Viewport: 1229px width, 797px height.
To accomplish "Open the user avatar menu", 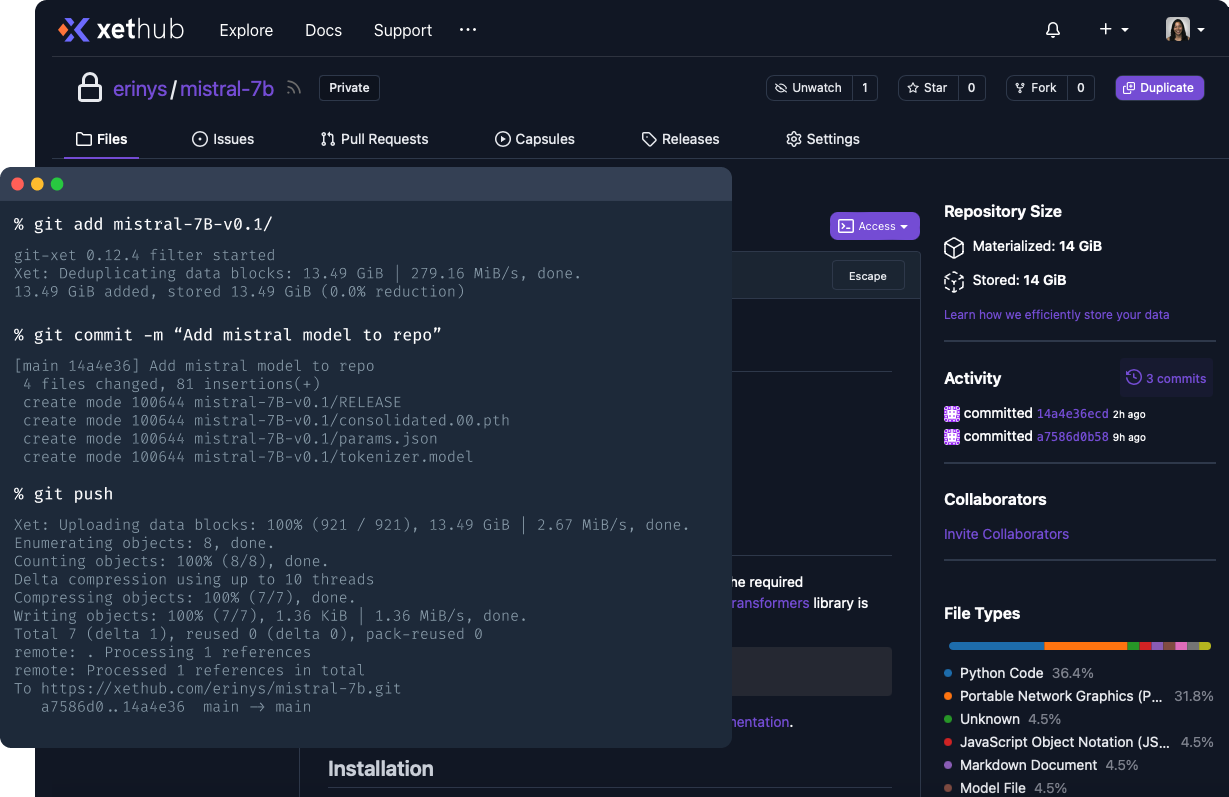I will coord(1185,30).
